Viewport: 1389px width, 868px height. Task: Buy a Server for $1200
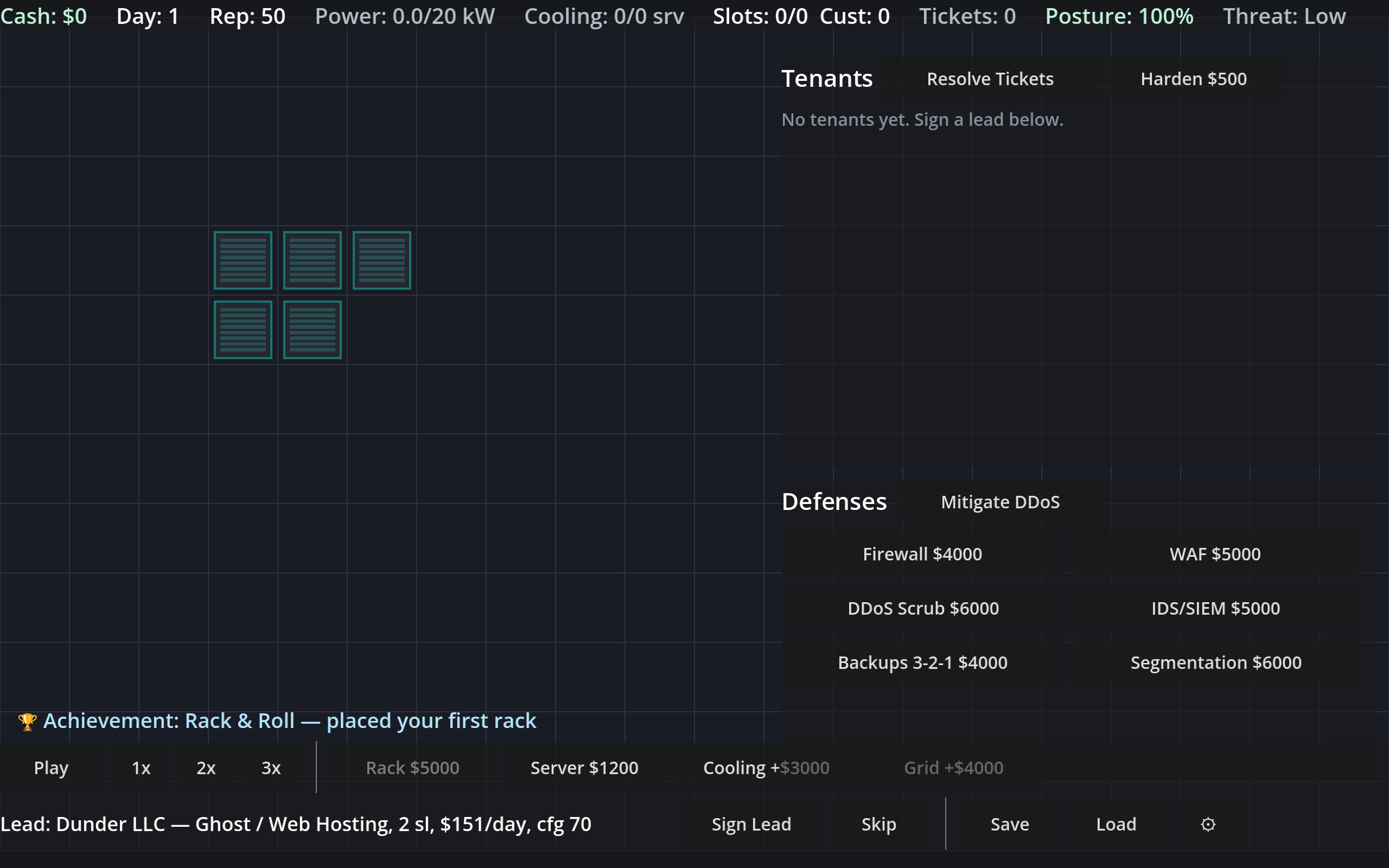click(x=584, y=768)
